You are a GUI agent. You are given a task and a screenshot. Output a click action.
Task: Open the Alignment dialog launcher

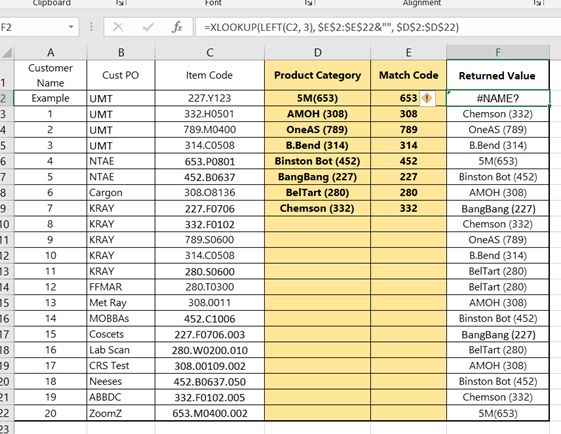coord(538,3)
